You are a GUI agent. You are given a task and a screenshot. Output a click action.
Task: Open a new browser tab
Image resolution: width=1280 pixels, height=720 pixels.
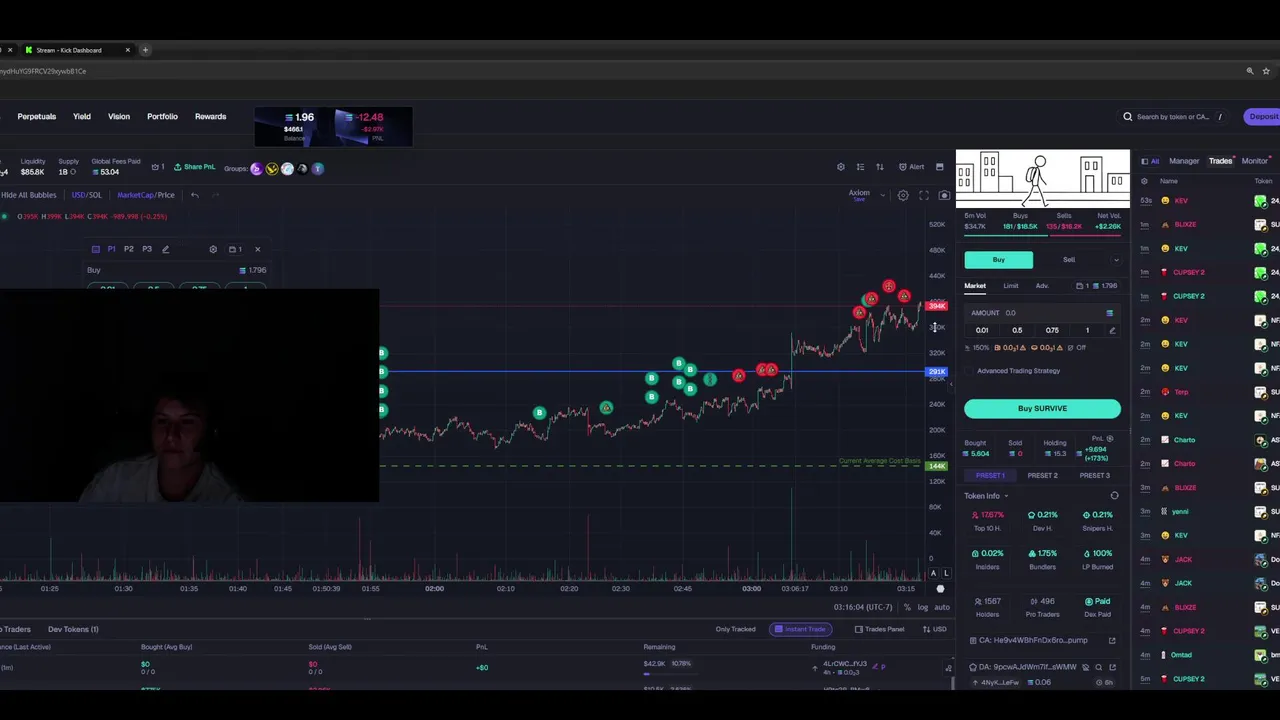point(145,50)
